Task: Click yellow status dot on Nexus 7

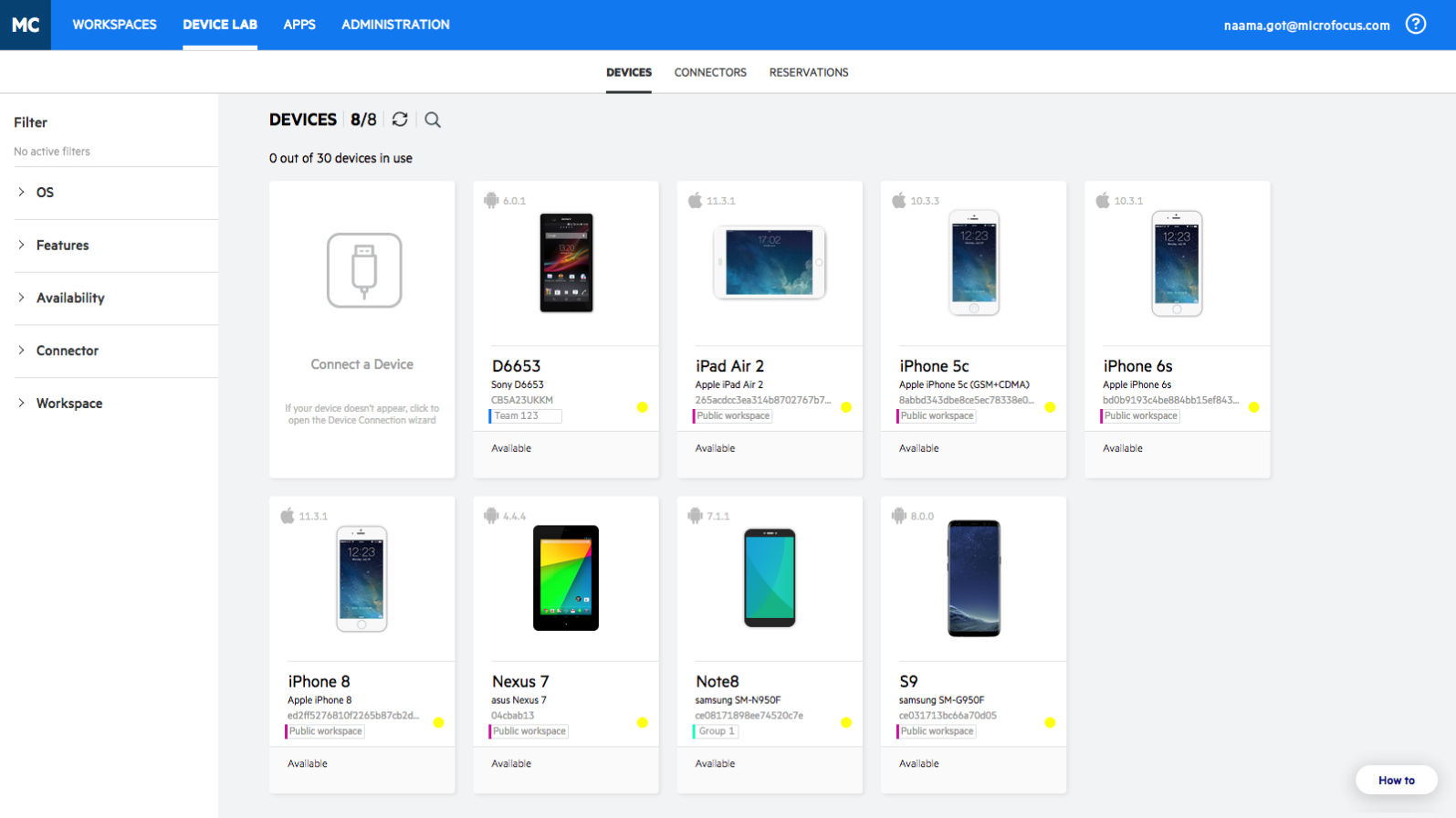Action: point(643,722)
